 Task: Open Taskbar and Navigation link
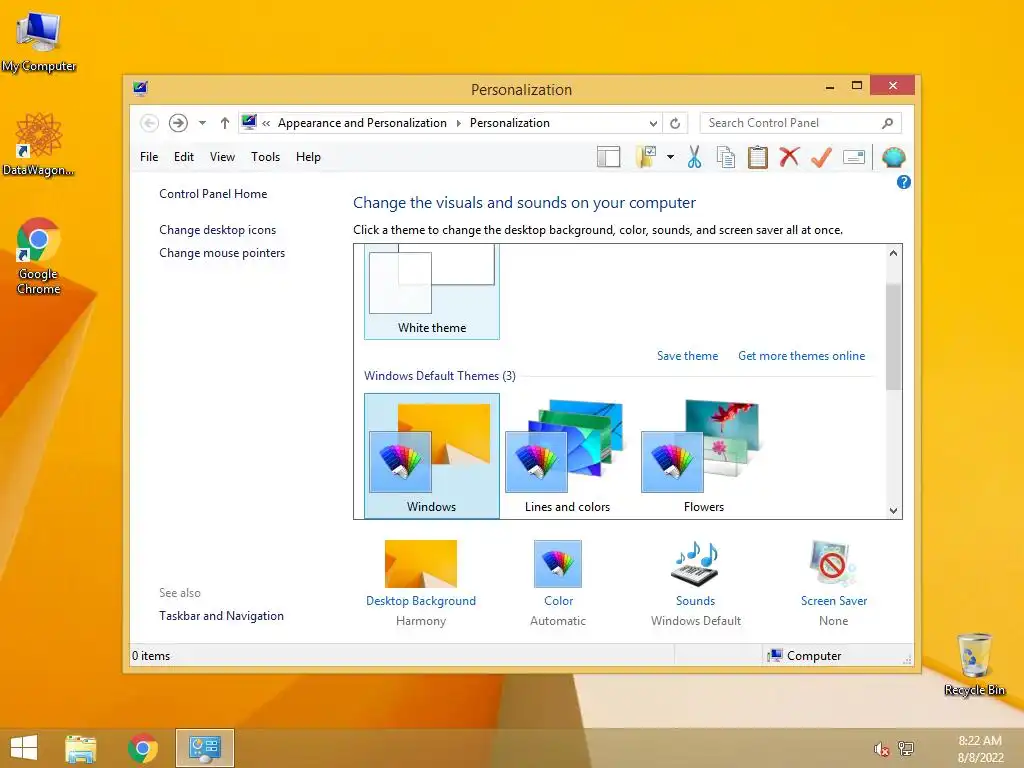coord(221,616)
